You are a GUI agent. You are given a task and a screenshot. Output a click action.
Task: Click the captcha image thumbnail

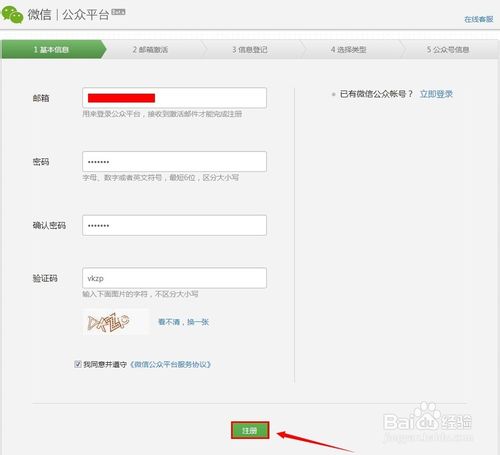tap(115, 322)
